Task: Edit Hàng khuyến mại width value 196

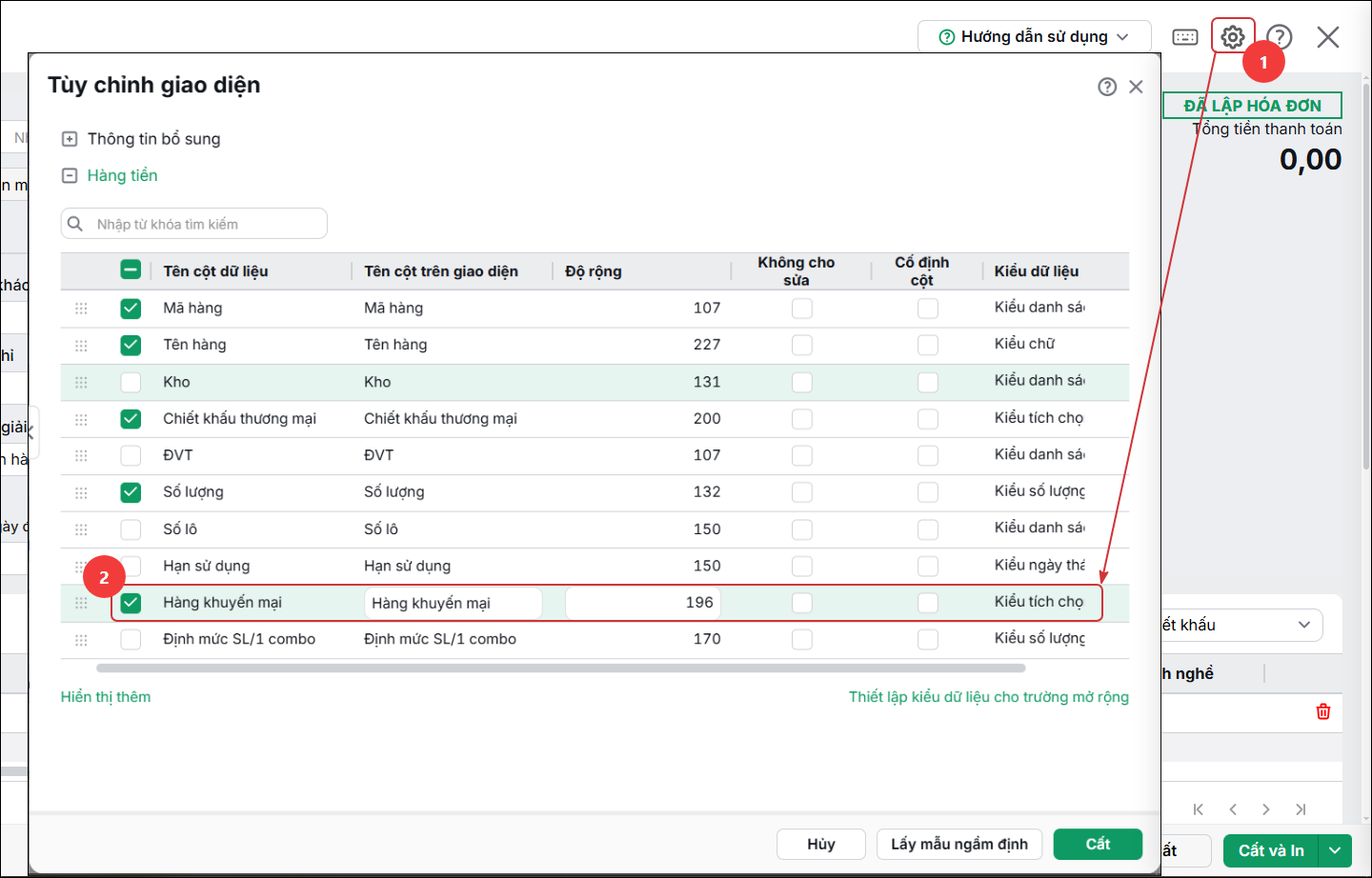Action: pos(643,603)
